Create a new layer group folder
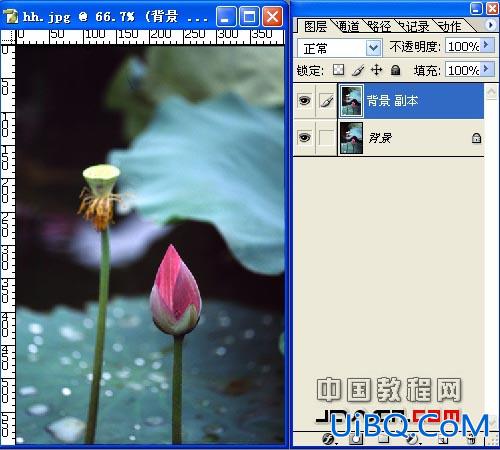Viewport: 500px width, 450px height. (383, 439)
